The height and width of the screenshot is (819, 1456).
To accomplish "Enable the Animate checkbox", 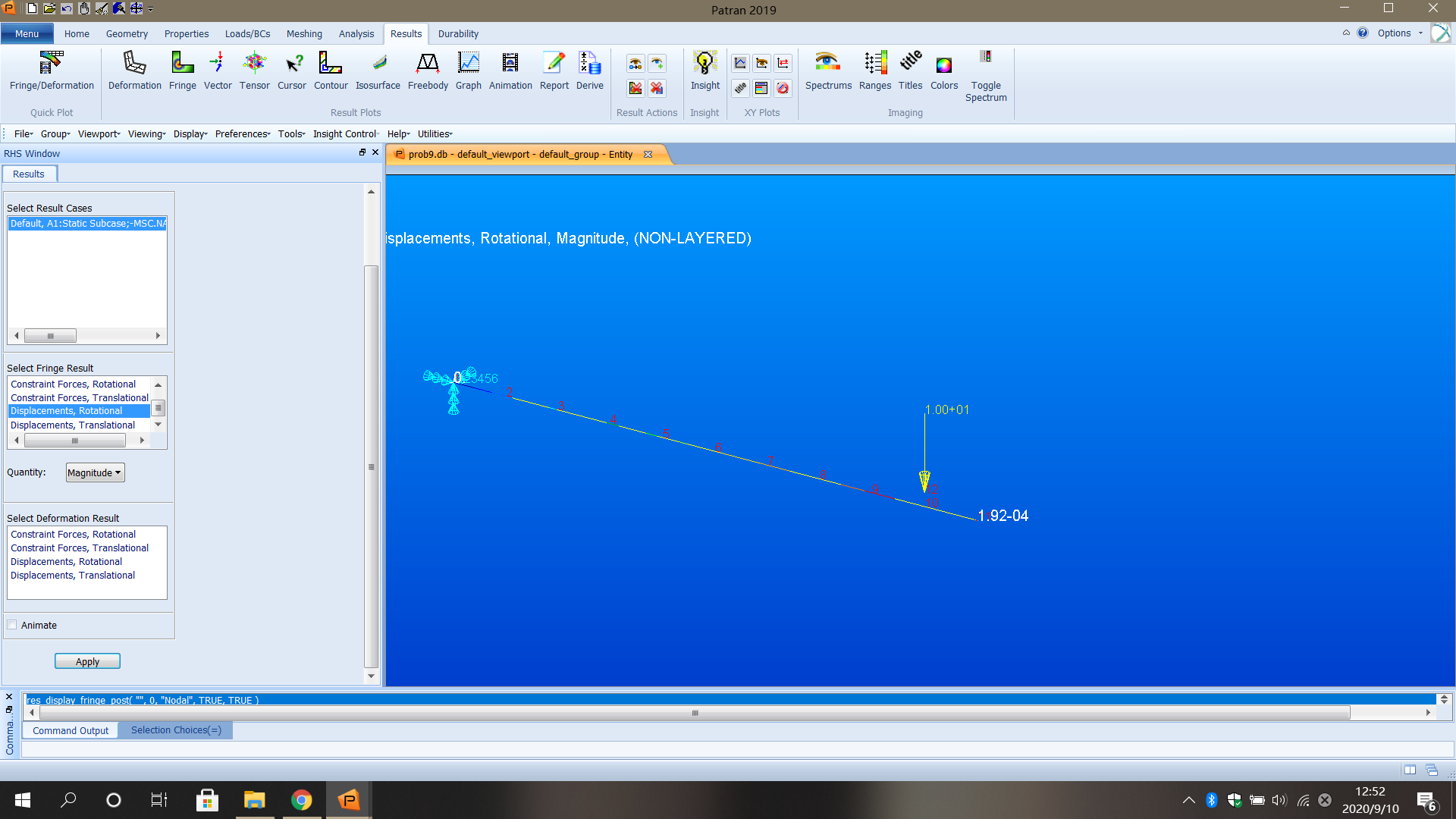I will tap(12, 625).
